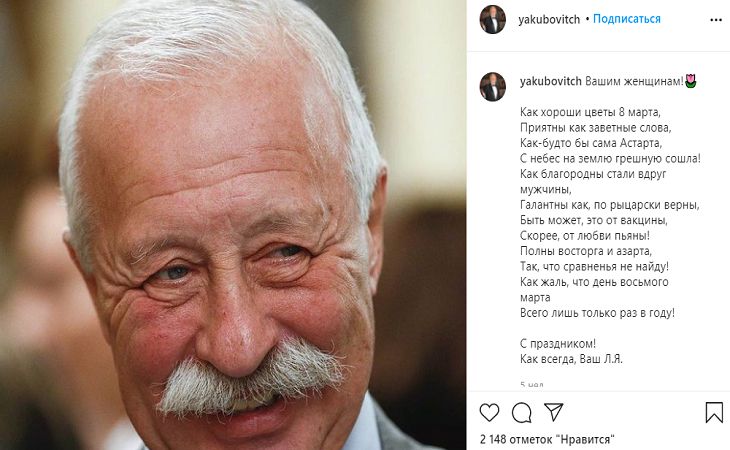
Task: Click the header profile avatar
Action: point(493,20)
